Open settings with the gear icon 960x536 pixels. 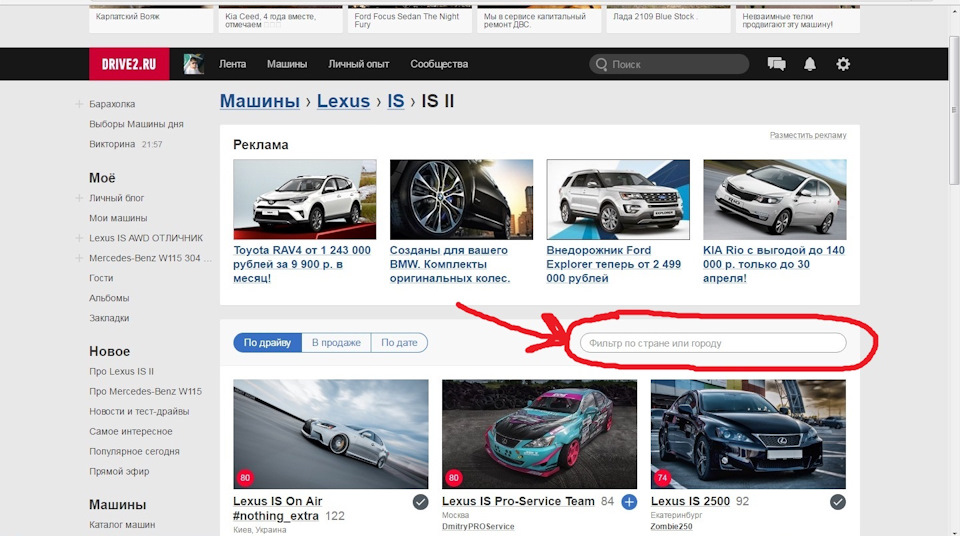click(843, 64)
